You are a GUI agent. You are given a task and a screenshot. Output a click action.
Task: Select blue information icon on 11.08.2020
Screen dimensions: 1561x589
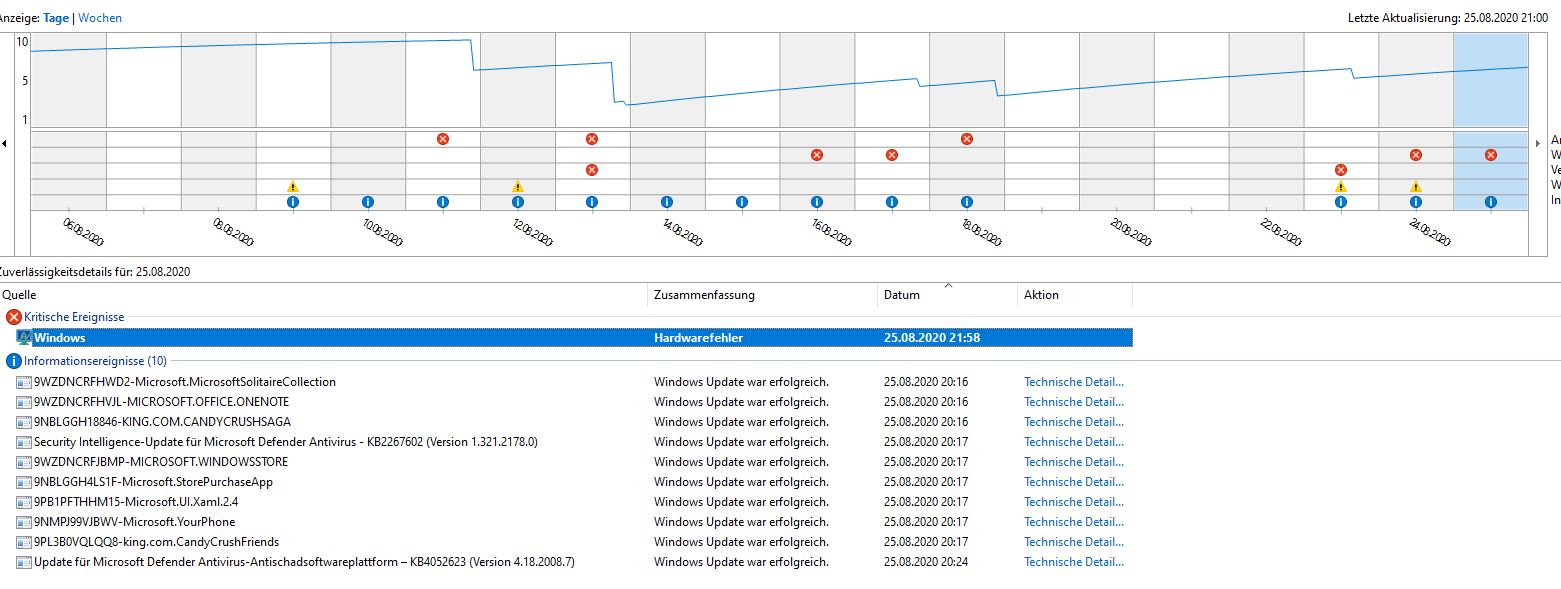[443, 202]
